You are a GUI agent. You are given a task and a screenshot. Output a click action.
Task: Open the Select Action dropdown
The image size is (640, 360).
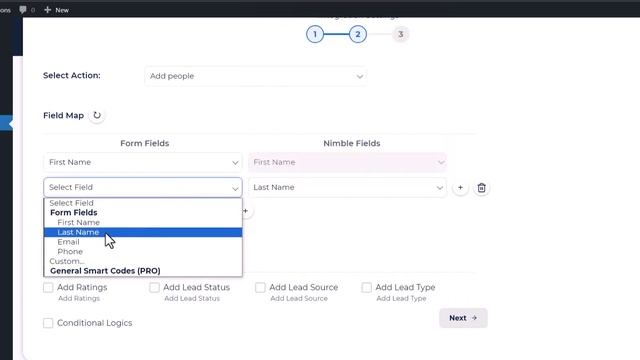(x=256, y=76)
